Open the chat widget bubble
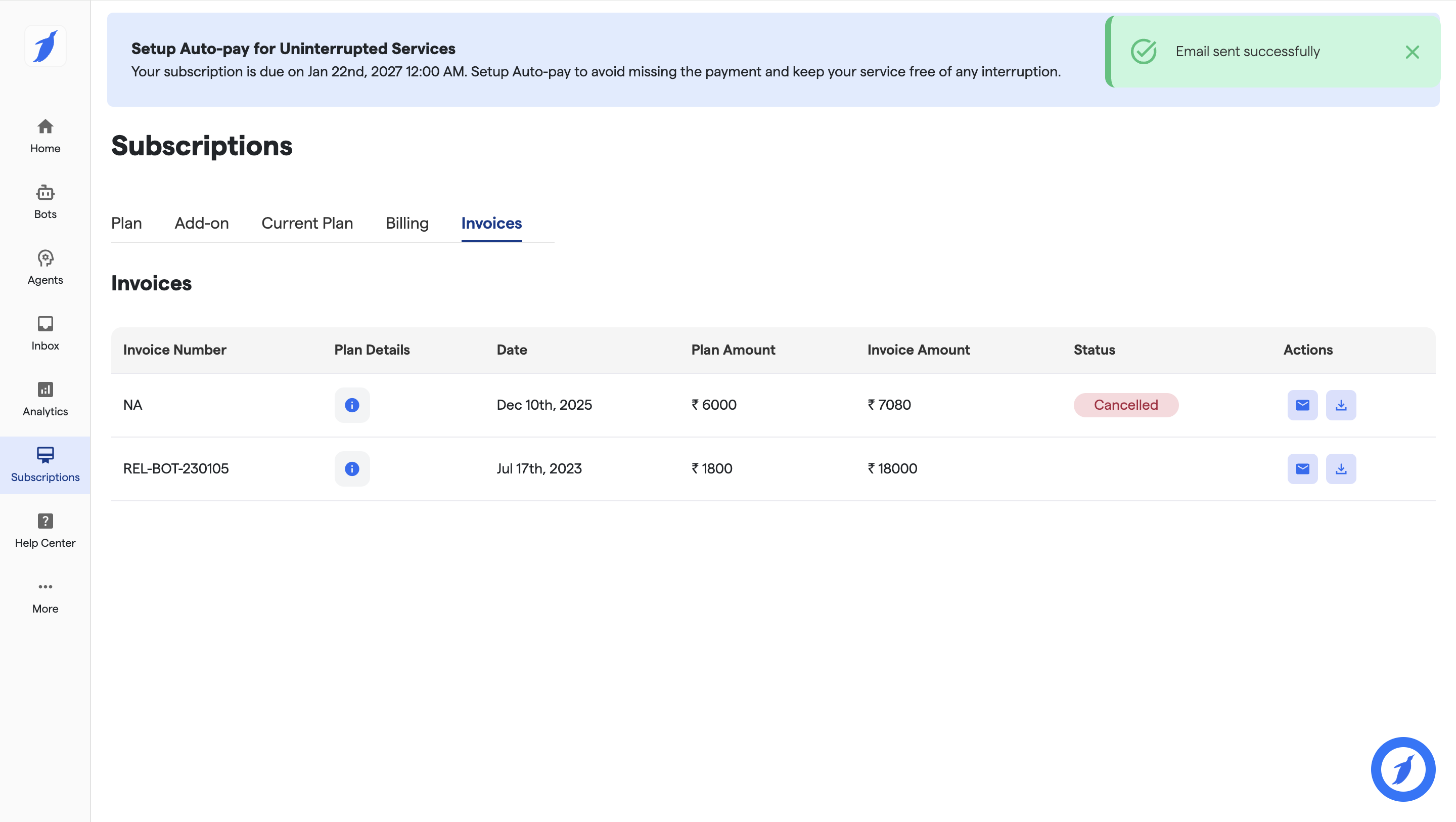Image resolution: width=1456 pixels, height=822 pixels. (1403, 769)
